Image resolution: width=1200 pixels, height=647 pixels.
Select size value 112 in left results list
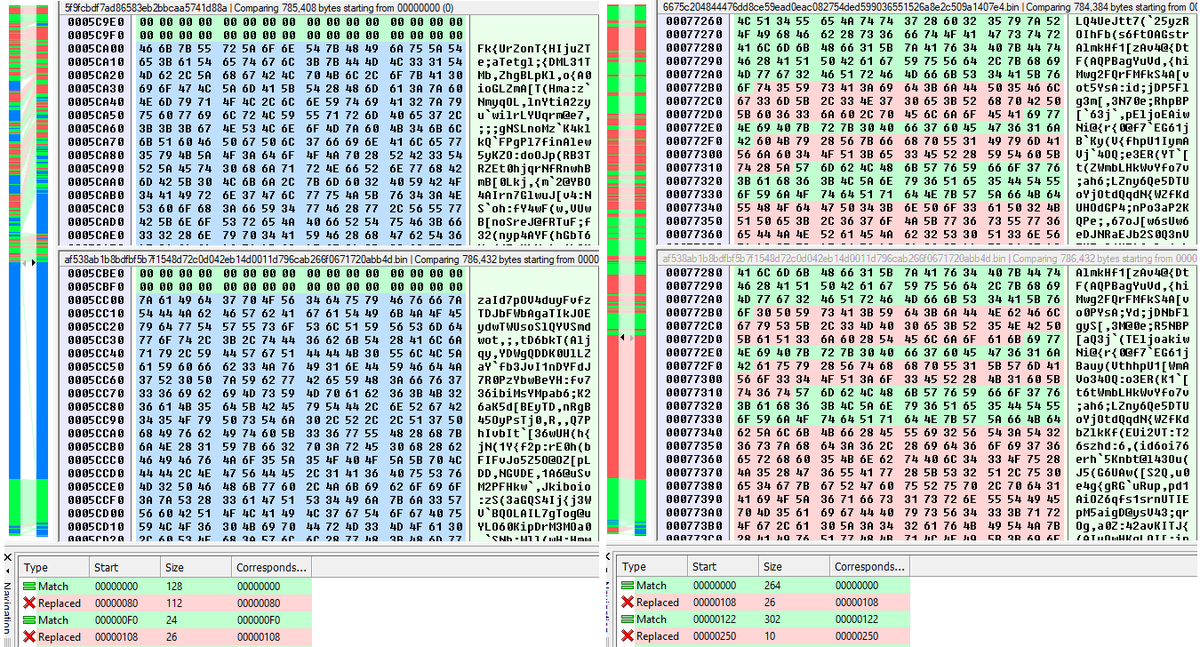(174, 602)
